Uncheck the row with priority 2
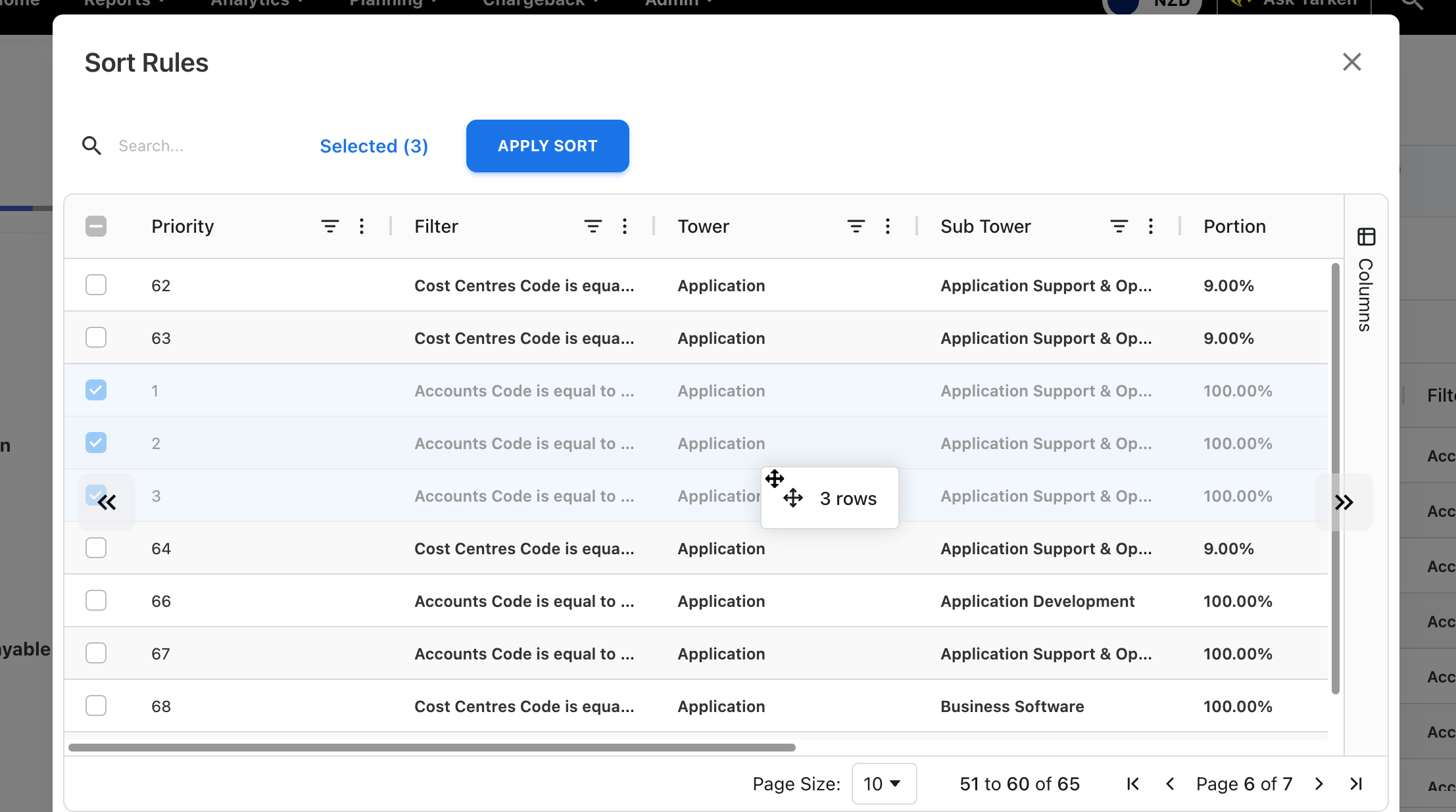 coord(96,442)
